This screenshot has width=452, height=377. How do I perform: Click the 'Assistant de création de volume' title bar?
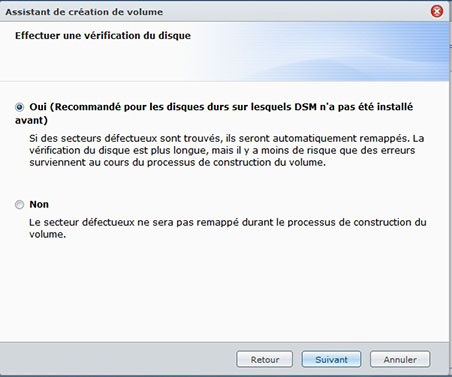click(84, 12)
